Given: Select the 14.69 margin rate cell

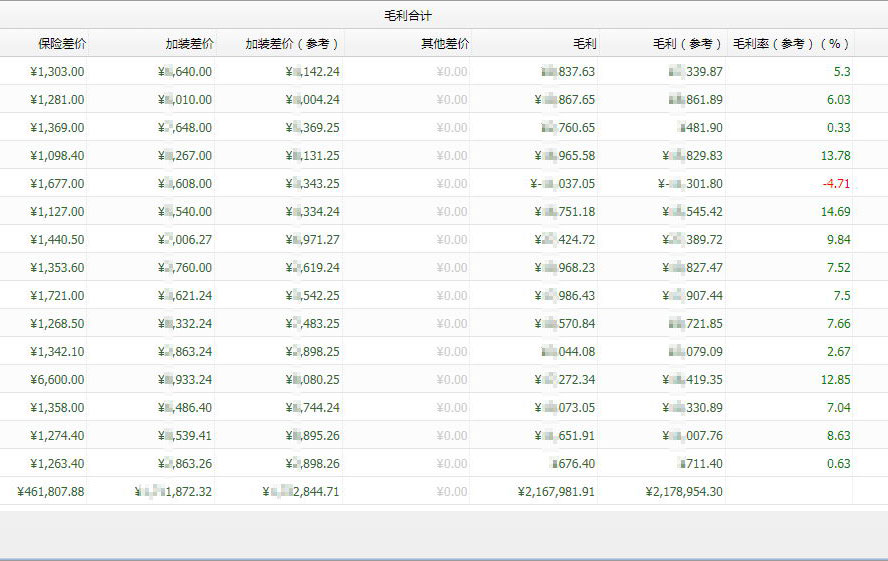Looking at the screenshot, I should pos(835,212).
